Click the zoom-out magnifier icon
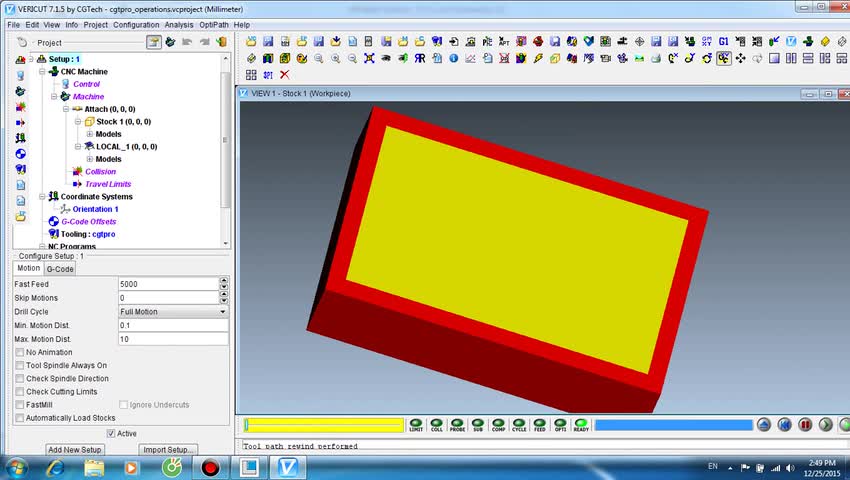 (x=352, y=58)
